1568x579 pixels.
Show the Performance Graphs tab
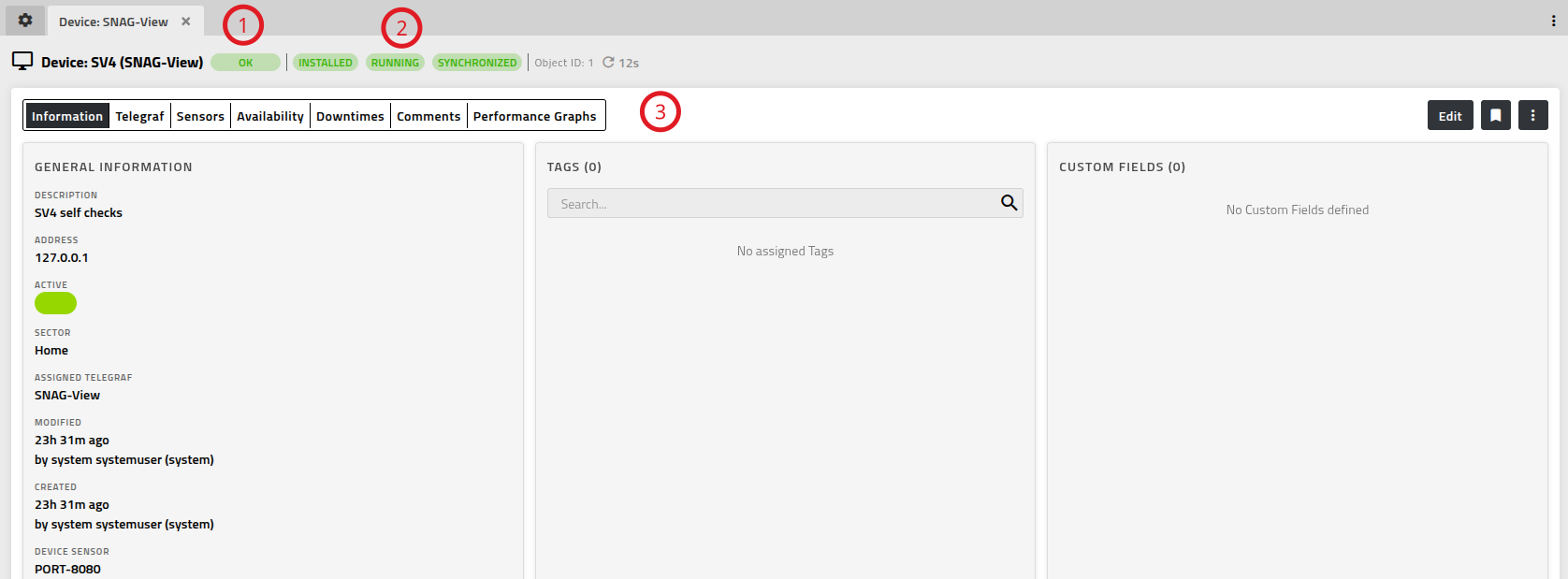[534, 116]
